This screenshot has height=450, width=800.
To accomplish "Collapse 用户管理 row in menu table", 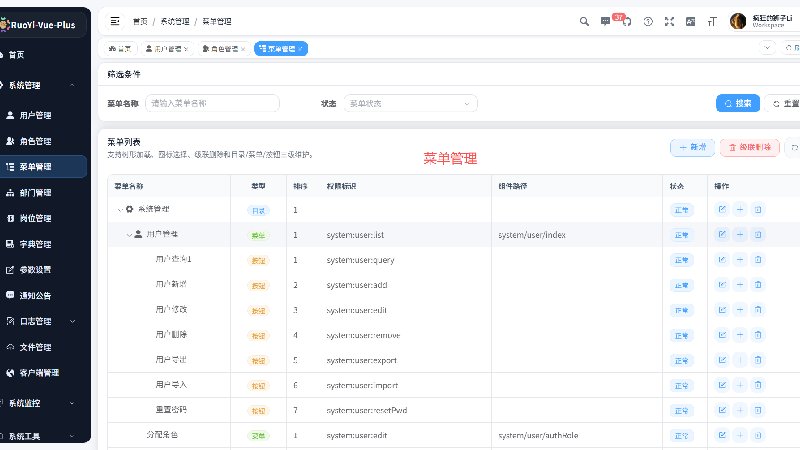I will [x=129, y=235].
